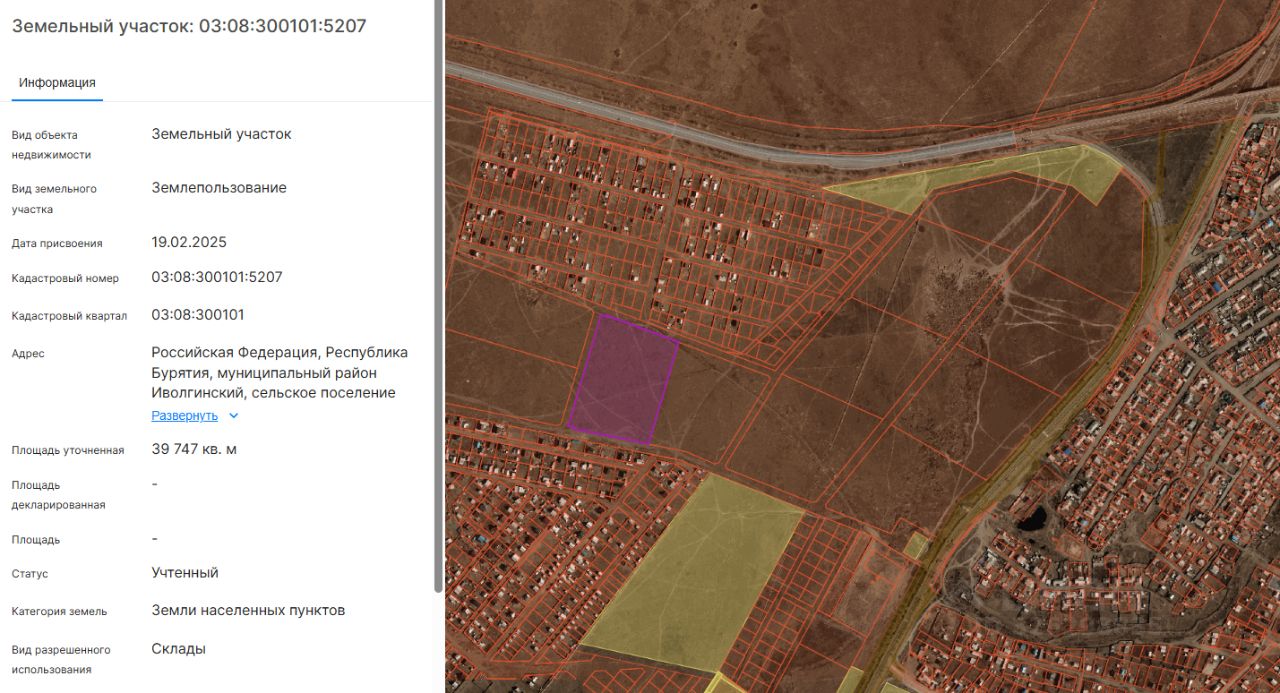Click the label Площадь декларированная

(58, 495)
